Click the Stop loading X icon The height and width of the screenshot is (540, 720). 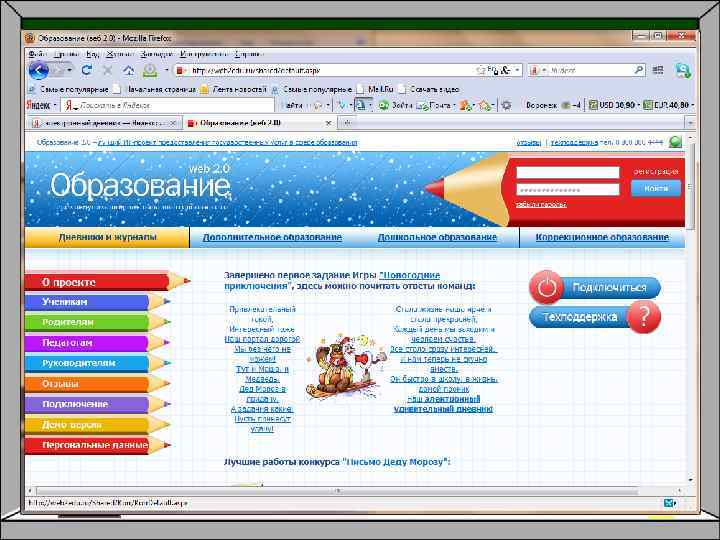click(107, 70)
